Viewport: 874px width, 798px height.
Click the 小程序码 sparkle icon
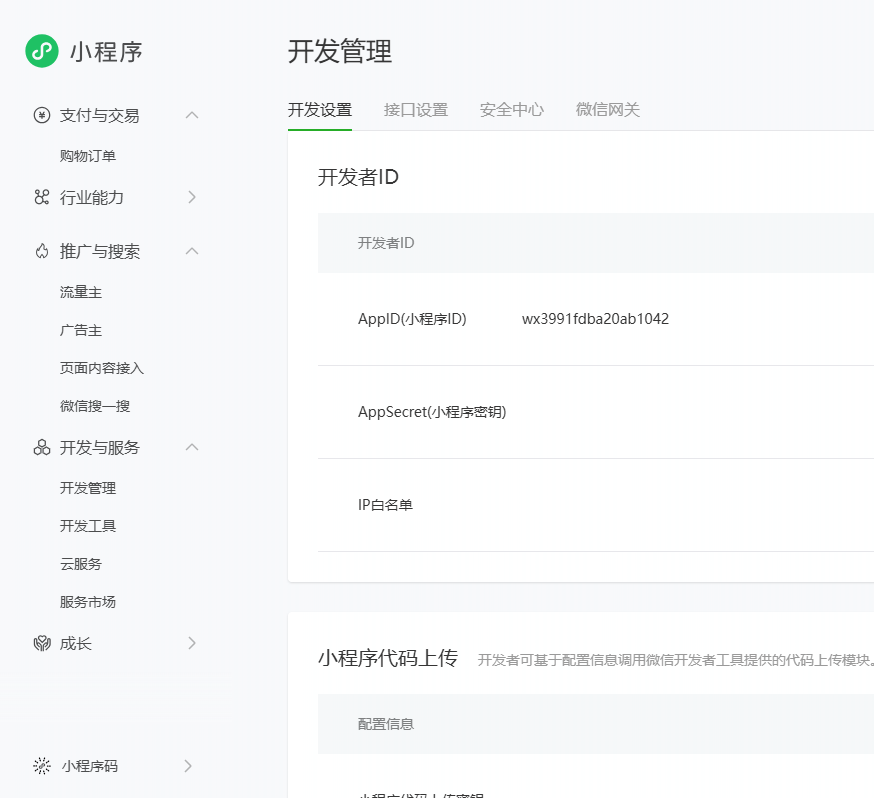click(42, 766)
